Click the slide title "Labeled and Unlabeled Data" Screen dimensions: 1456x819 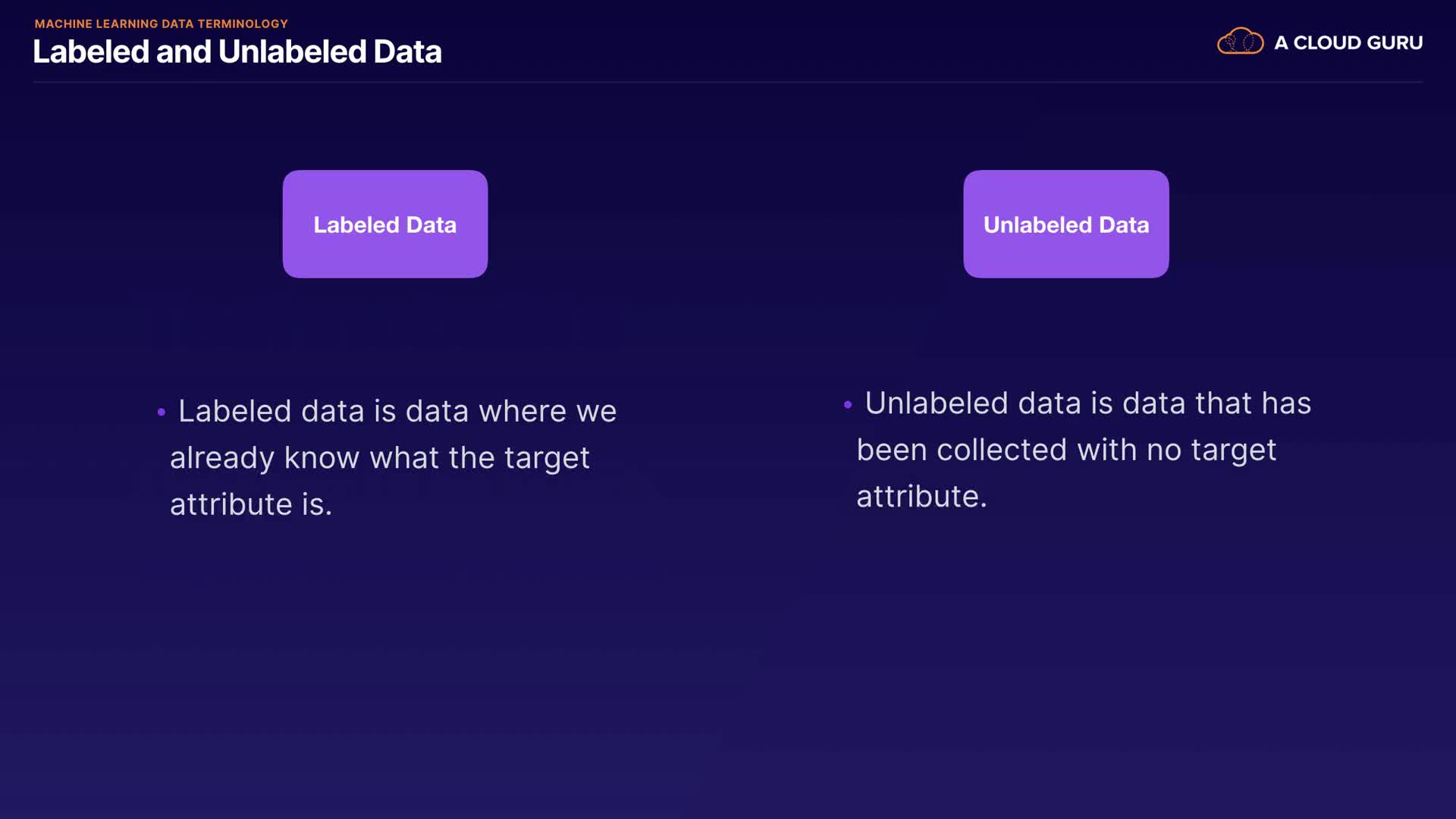click(x=237, y=52)
